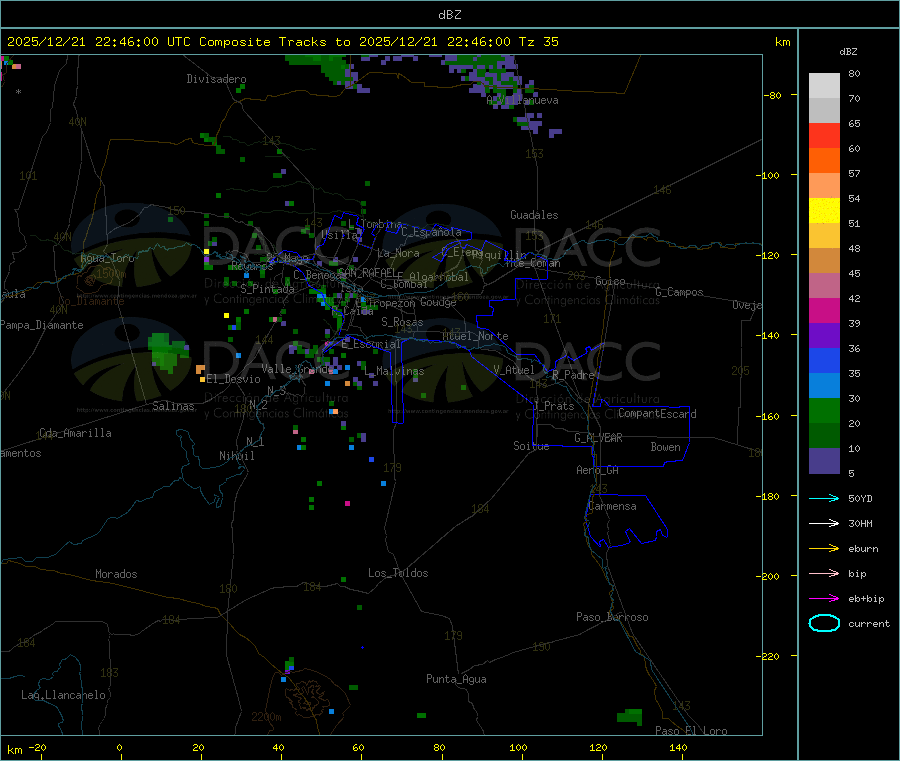The width and height of the screenshot is (900, 761).
Task: Click the white 30HM arrow legend icon
Action: coord(824,523)
